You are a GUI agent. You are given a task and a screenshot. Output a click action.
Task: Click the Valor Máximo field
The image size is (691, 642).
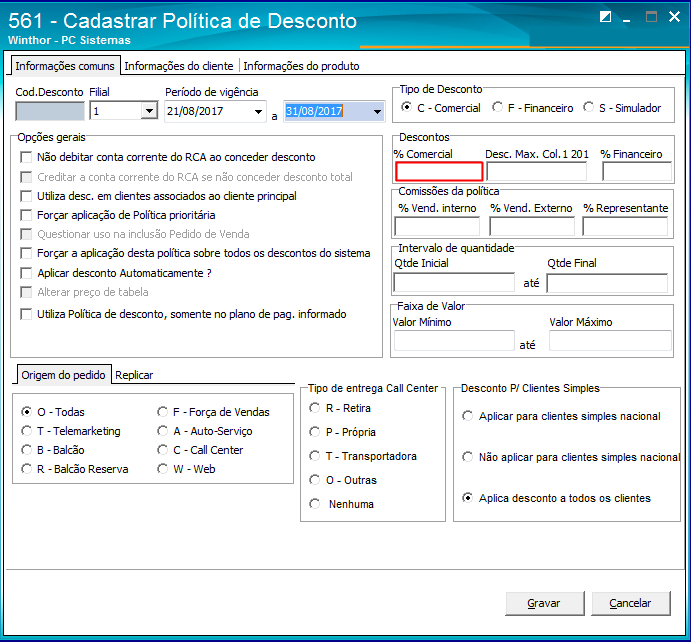click(x=610, y=341)
